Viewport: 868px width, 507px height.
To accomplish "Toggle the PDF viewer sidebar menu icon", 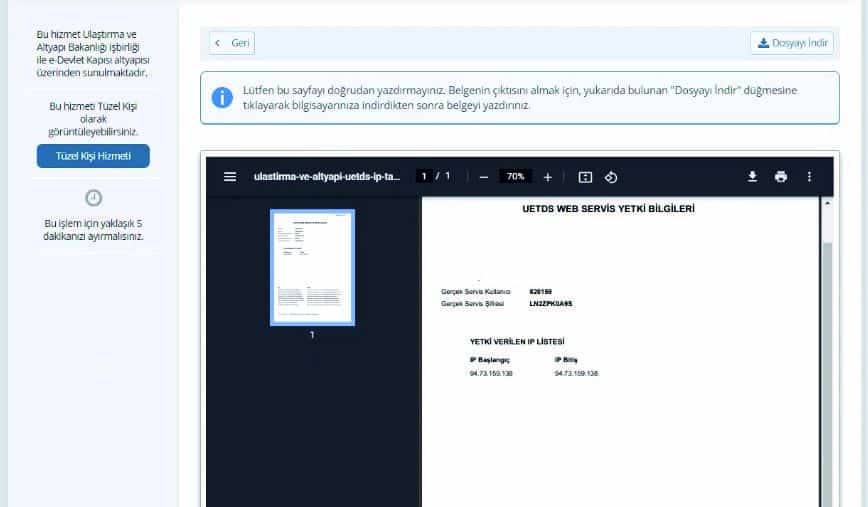I will (x=230, y=177).
